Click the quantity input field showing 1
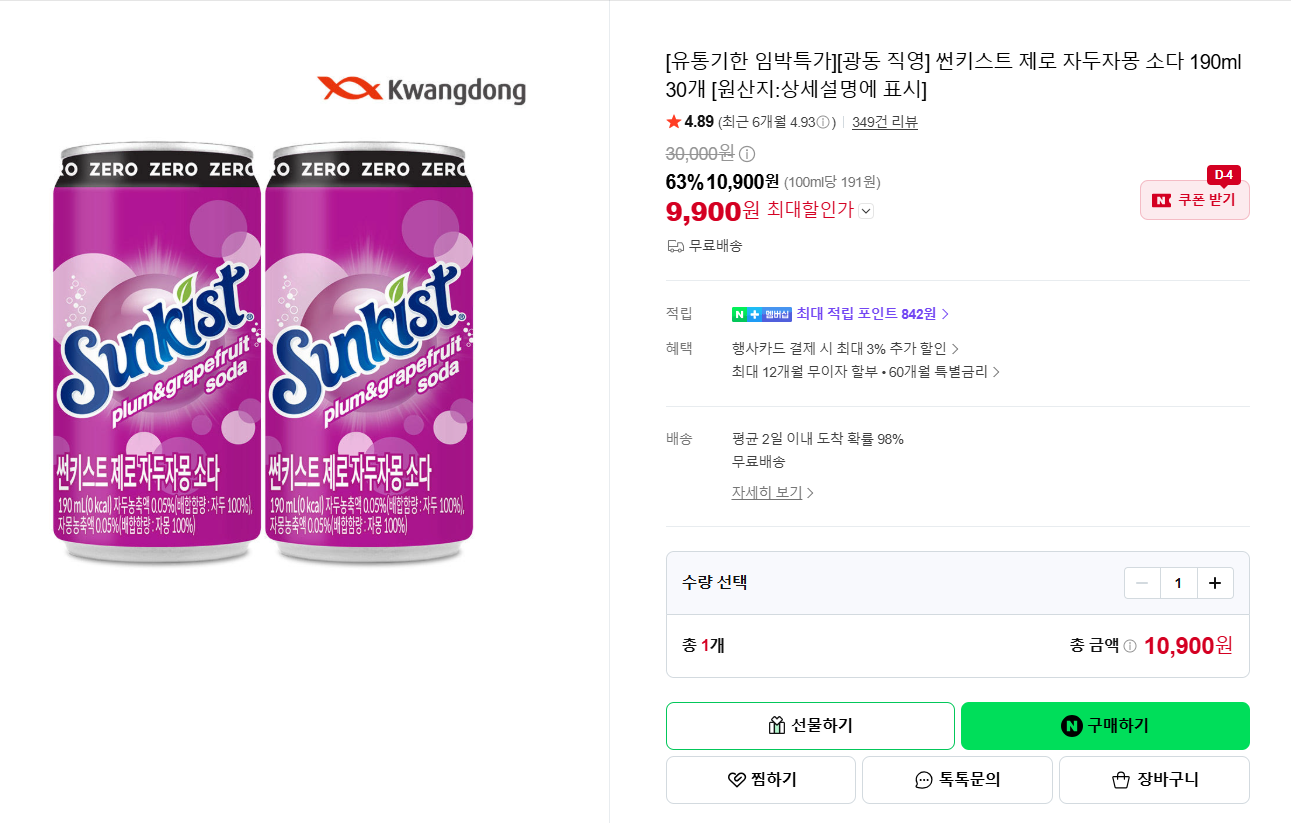The image size is (1291, 823). pos(1178,583)
